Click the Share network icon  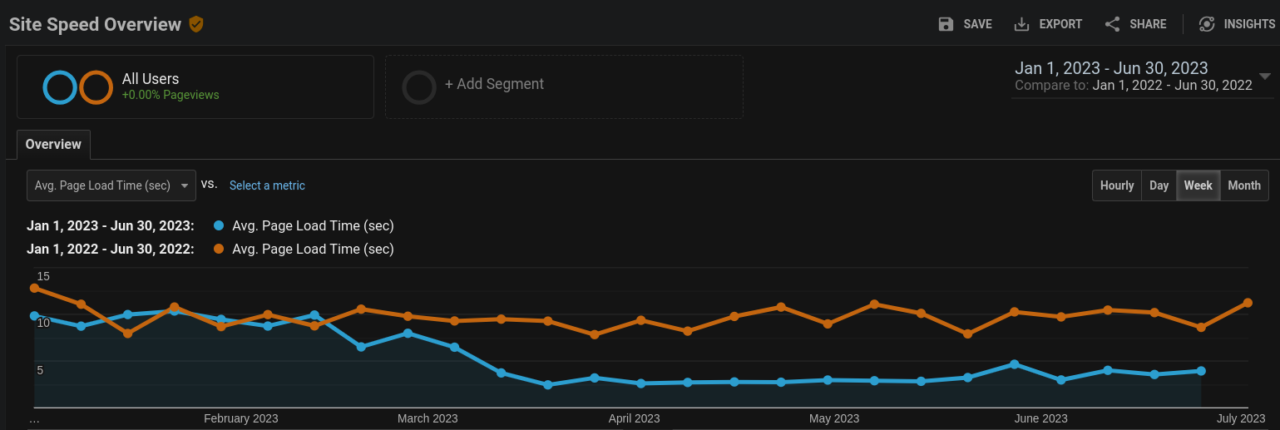click(1112, 24)
